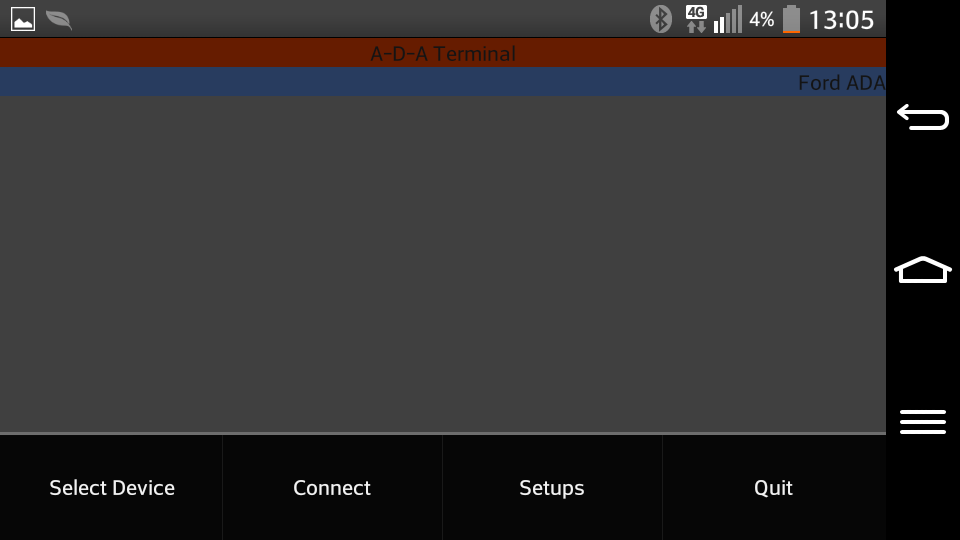Image resolution: width=960 pixels, height=540 pixels.
Task: Tap the Android home icon
Action: [923, 269]
